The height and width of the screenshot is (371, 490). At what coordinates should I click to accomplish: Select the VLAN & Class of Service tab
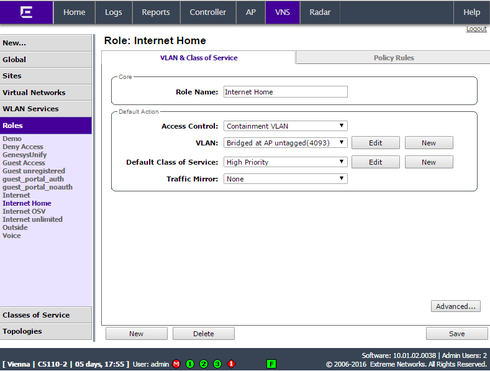199,58
